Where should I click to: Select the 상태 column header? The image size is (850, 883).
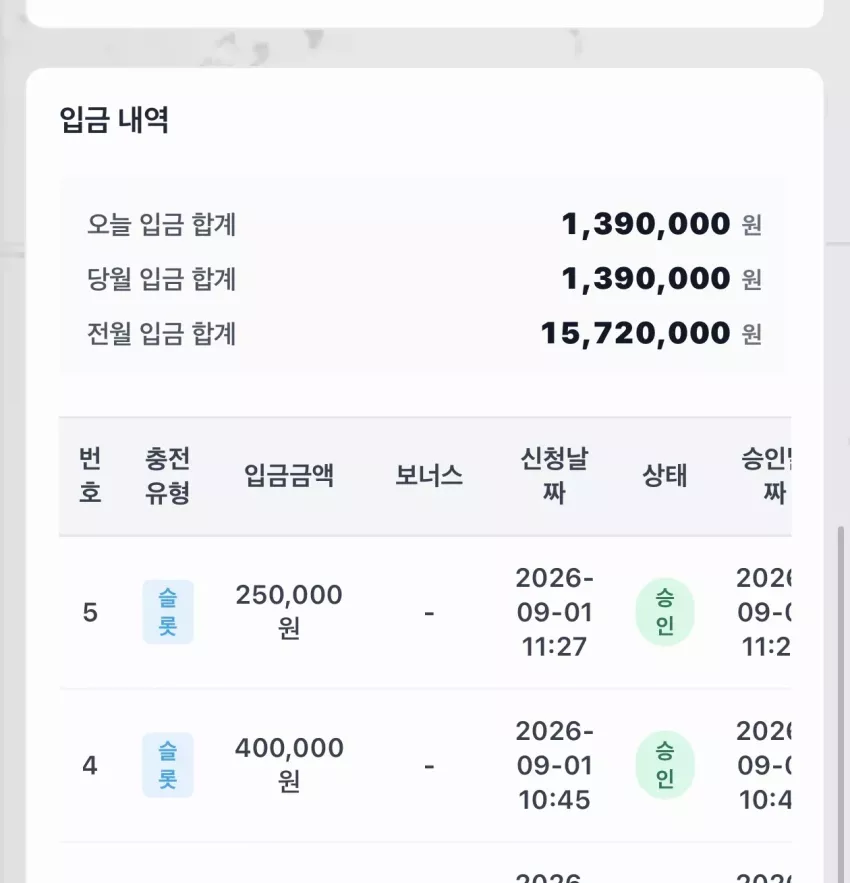(665, 476)
